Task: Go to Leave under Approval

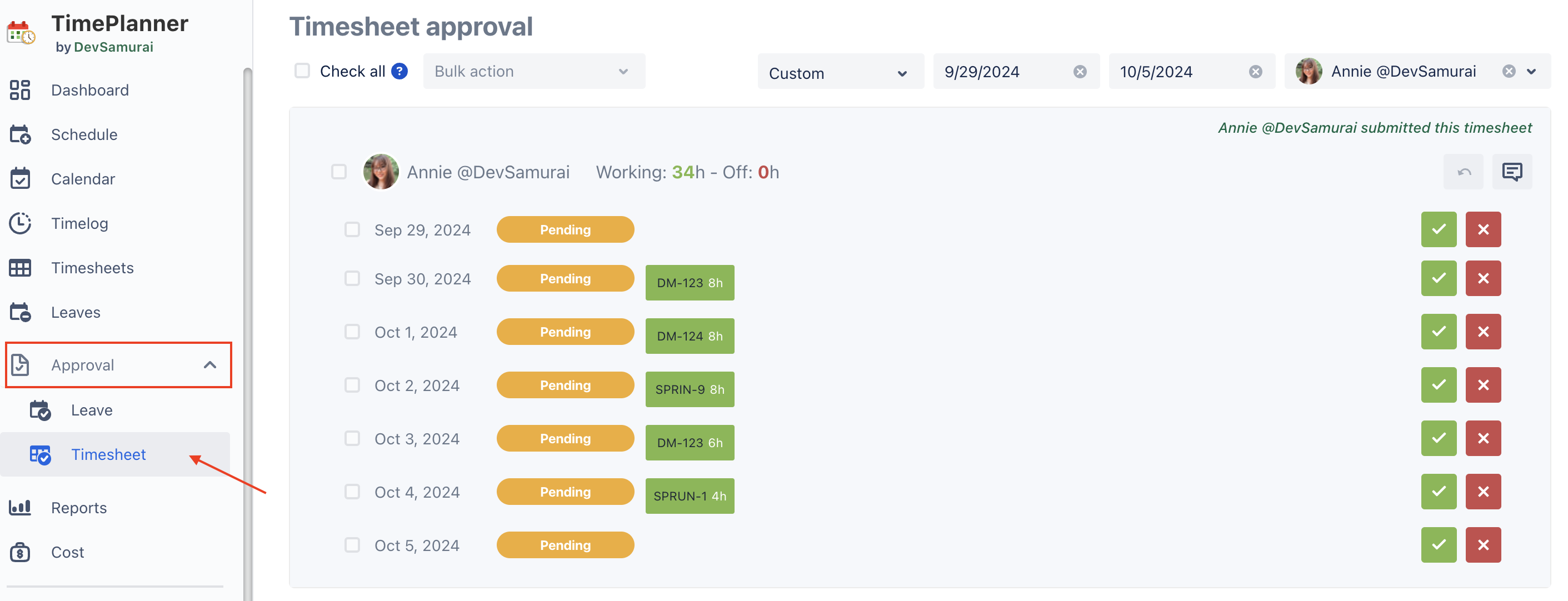Action: (x=91, y=410)
